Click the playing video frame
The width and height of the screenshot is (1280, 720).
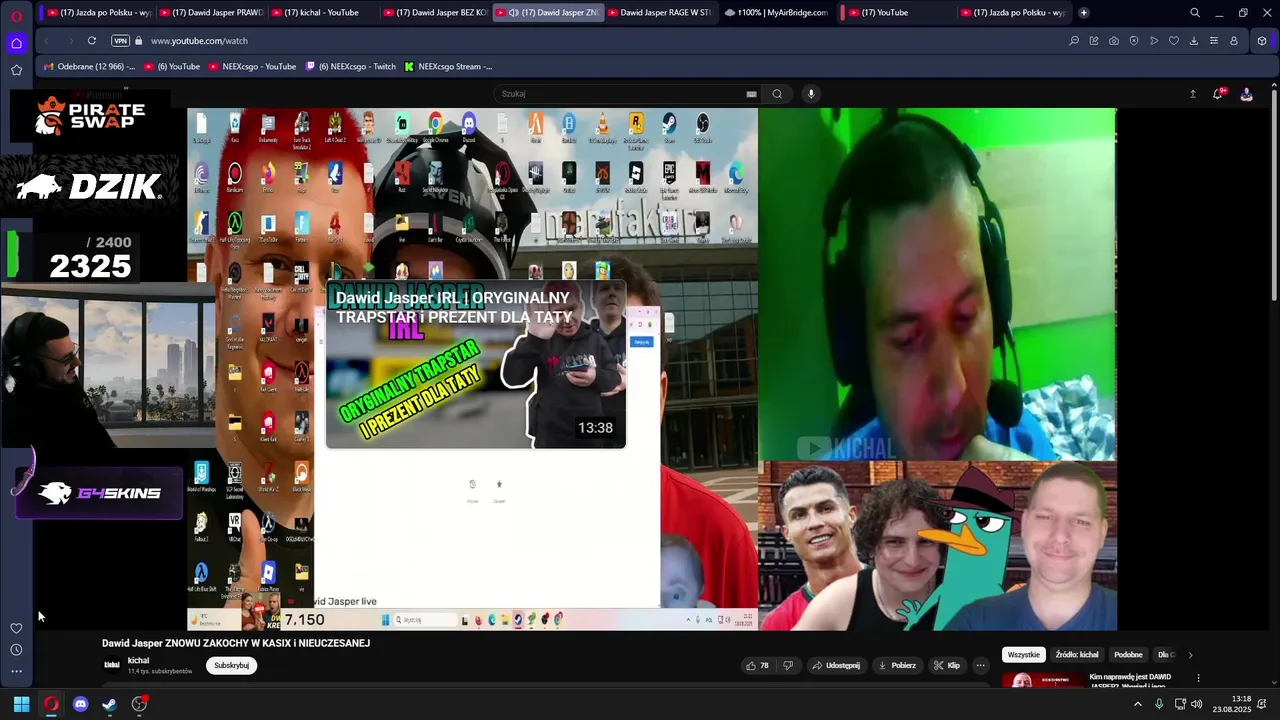pyautogui.click(x=651, y=369)
